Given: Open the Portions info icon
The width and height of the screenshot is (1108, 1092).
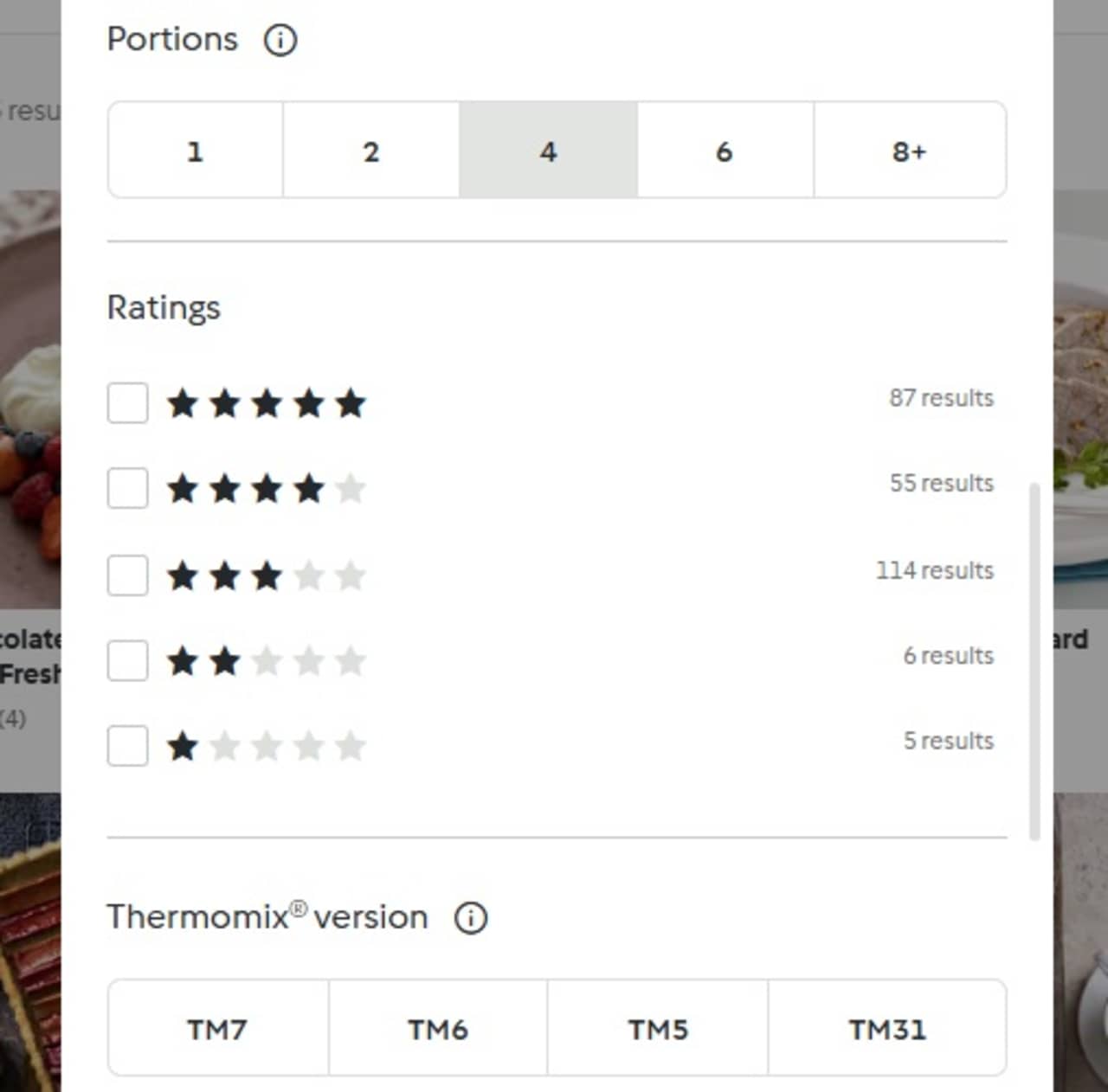Looking at the screenshot, I should tap(280, 40).
